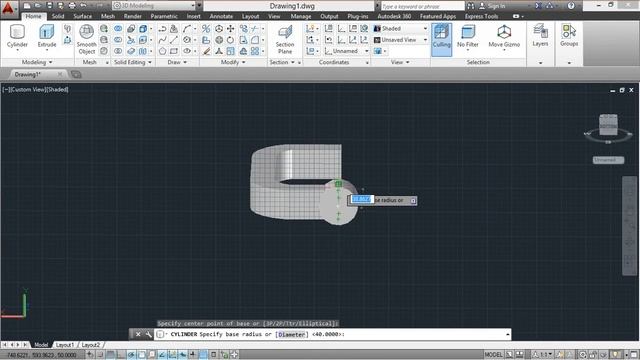Click the dynamic input radius value field
640x360 pixels.
pos(362,199)
